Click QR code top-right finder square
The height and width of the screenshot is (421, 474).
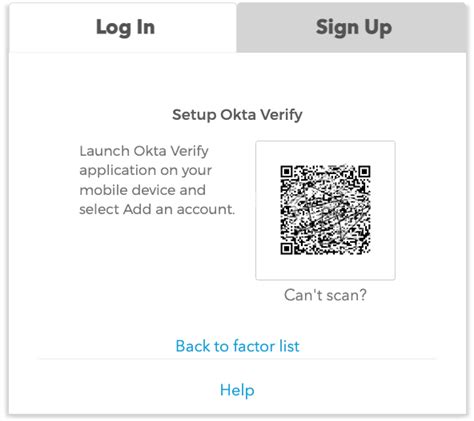[364, 171]
